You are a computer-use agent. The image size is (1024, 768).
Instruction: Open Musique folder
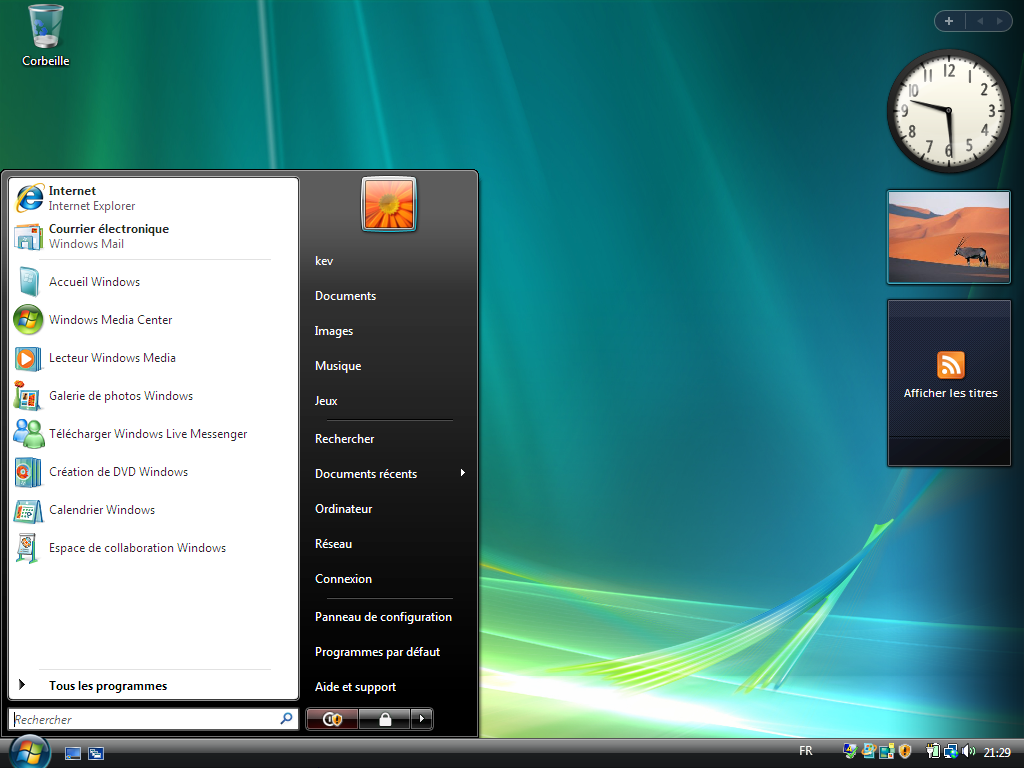[x=338, y=366]
